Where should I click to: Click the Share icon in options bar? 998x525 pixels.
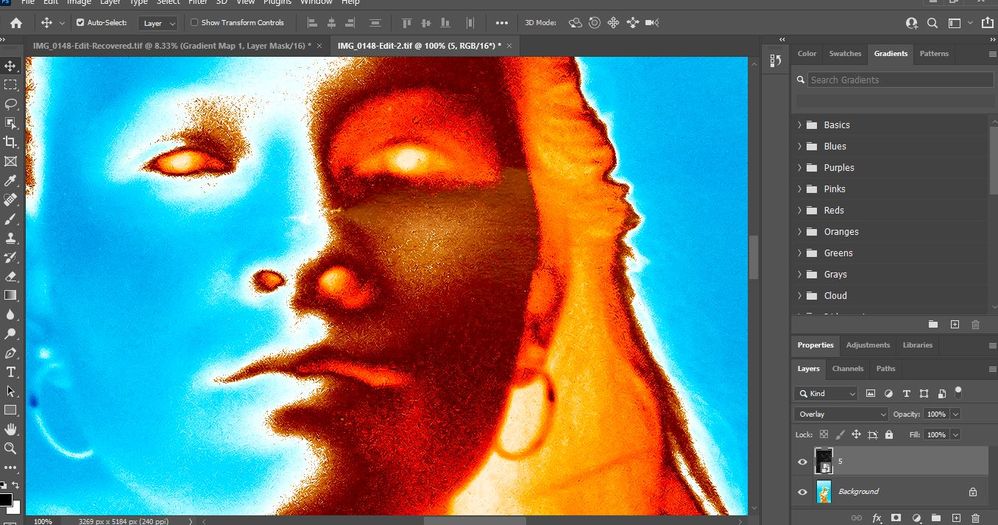(x=988, y=23)
